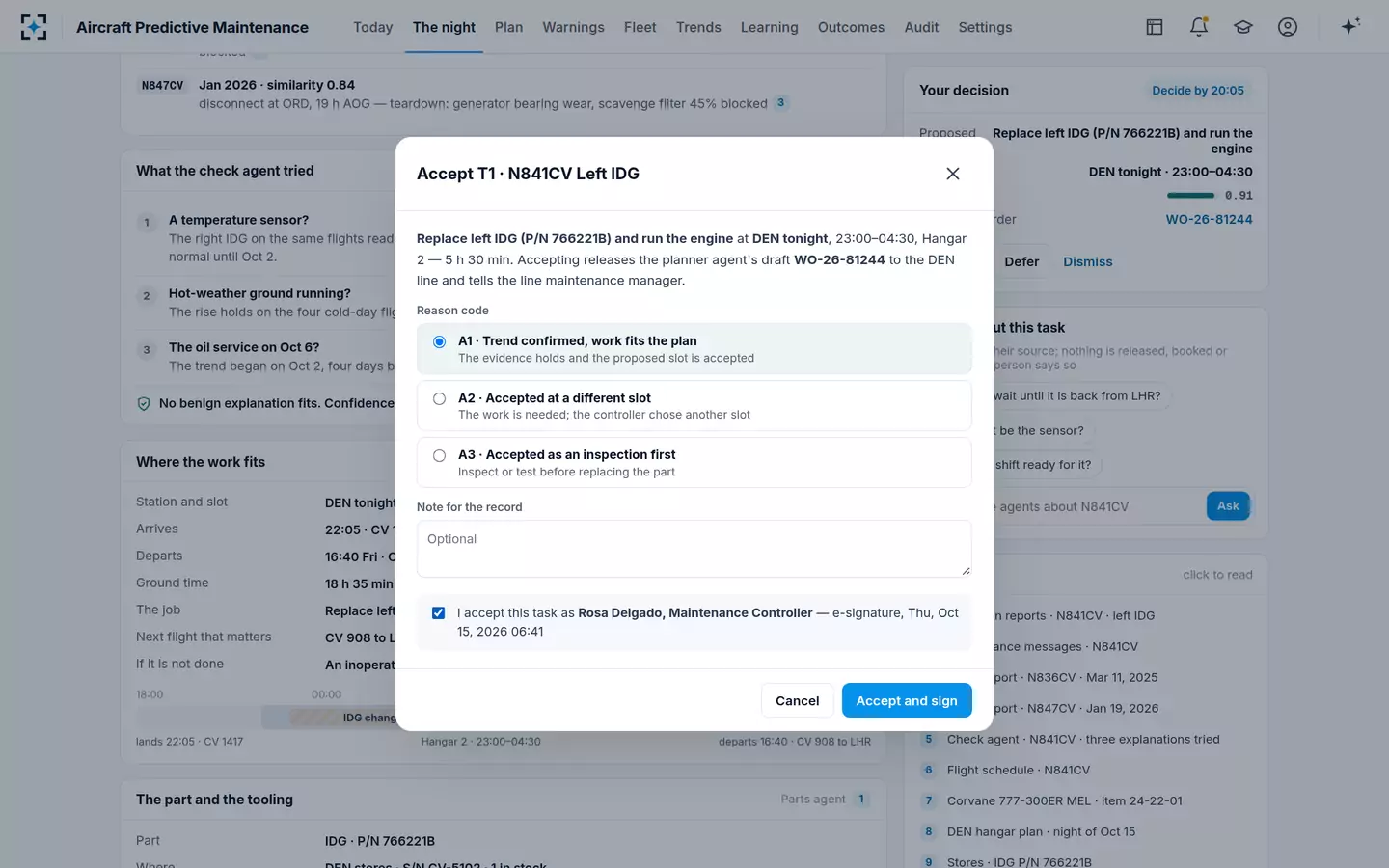The height and width of the screenshot is (868, 1389).
Task: Open the Learning tab
Action: (x=770, y=27)
